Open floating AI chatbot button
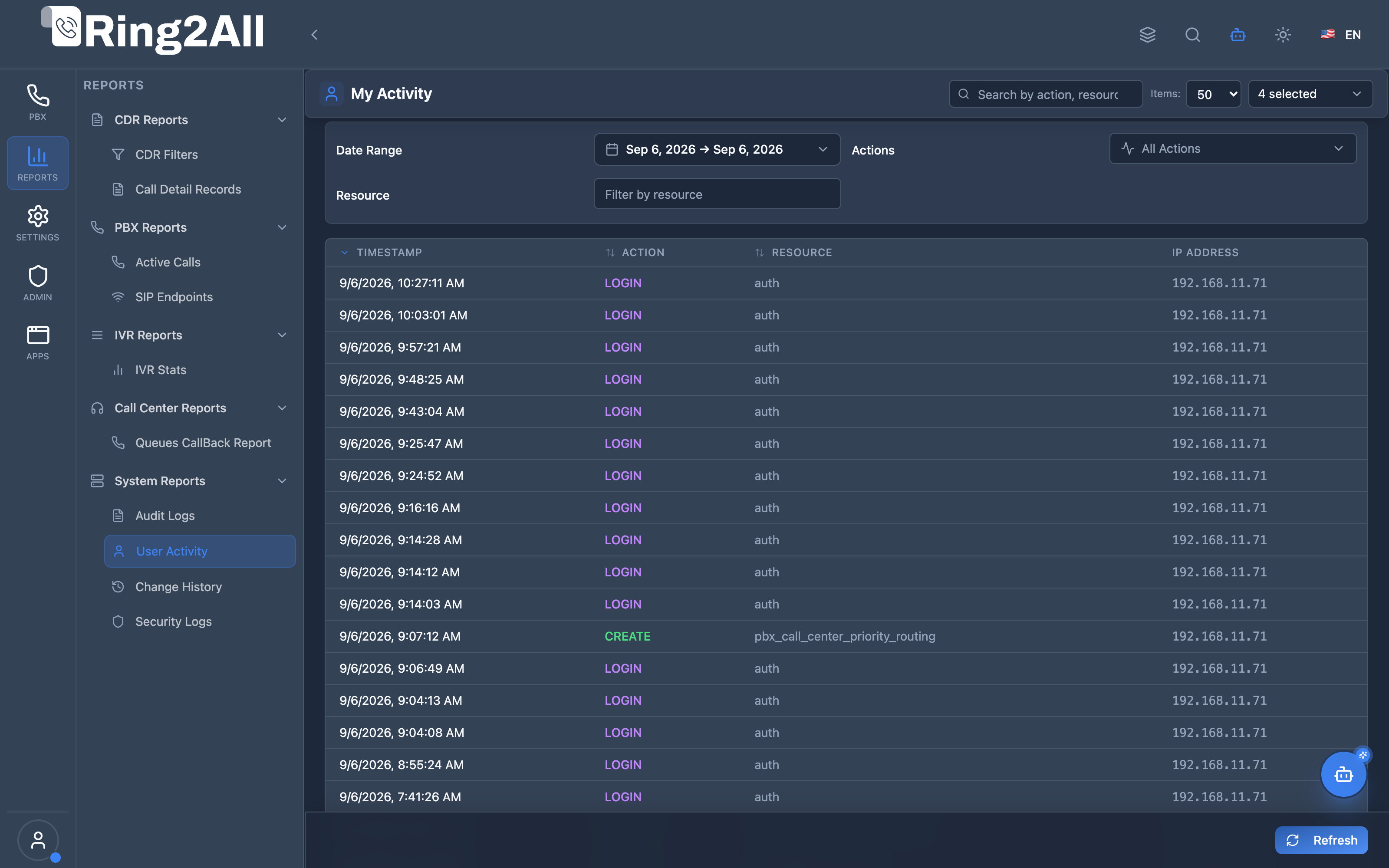Screen dimensions: 1389x868 click(1344, 774)
